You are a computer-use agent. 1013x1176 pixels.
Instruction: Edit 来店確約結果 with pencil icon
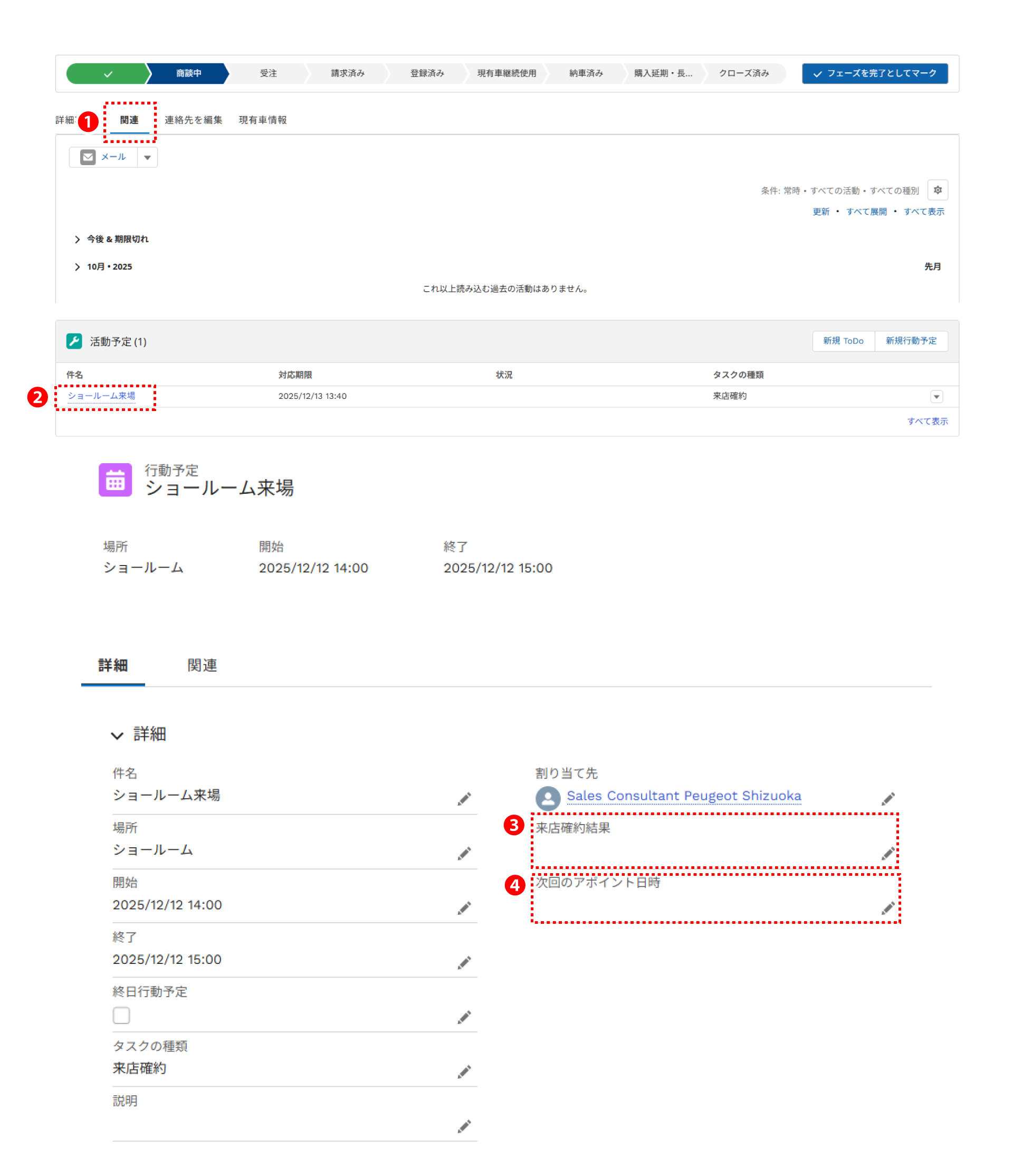[x=887, y=854]
